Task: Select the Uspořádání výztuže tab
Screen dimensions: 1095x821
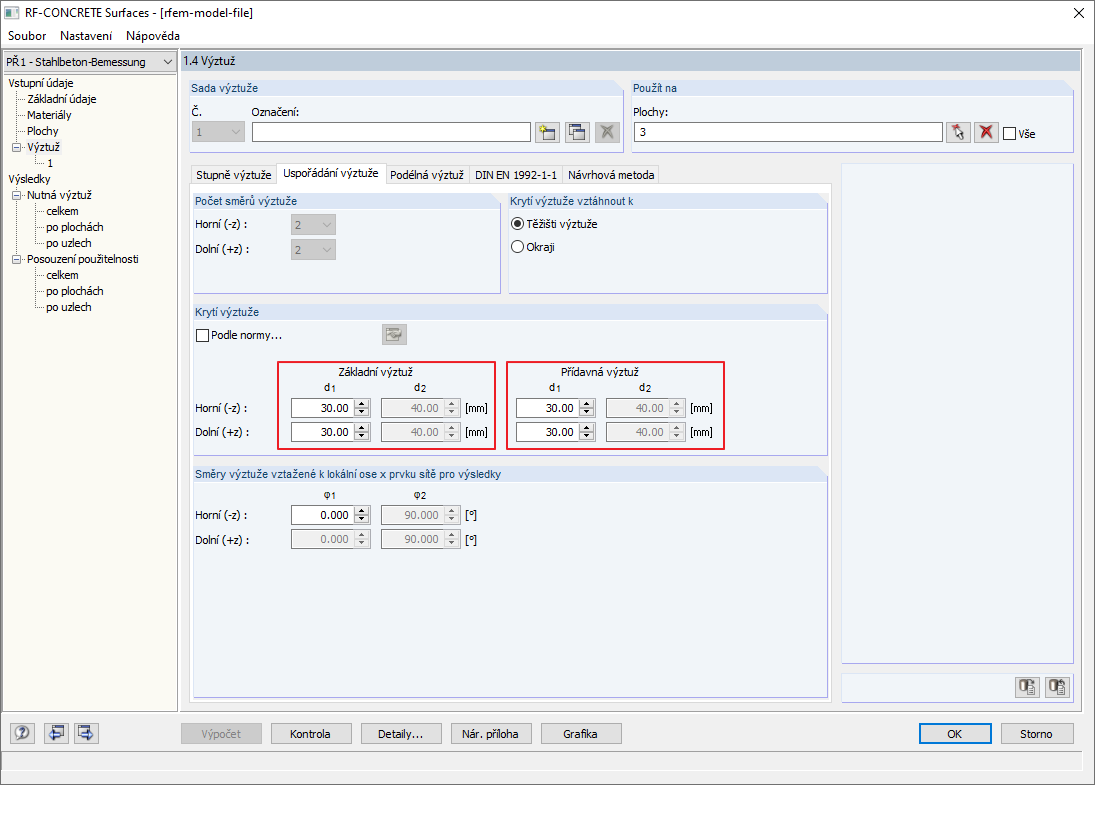Action: [x=330, y=173]
